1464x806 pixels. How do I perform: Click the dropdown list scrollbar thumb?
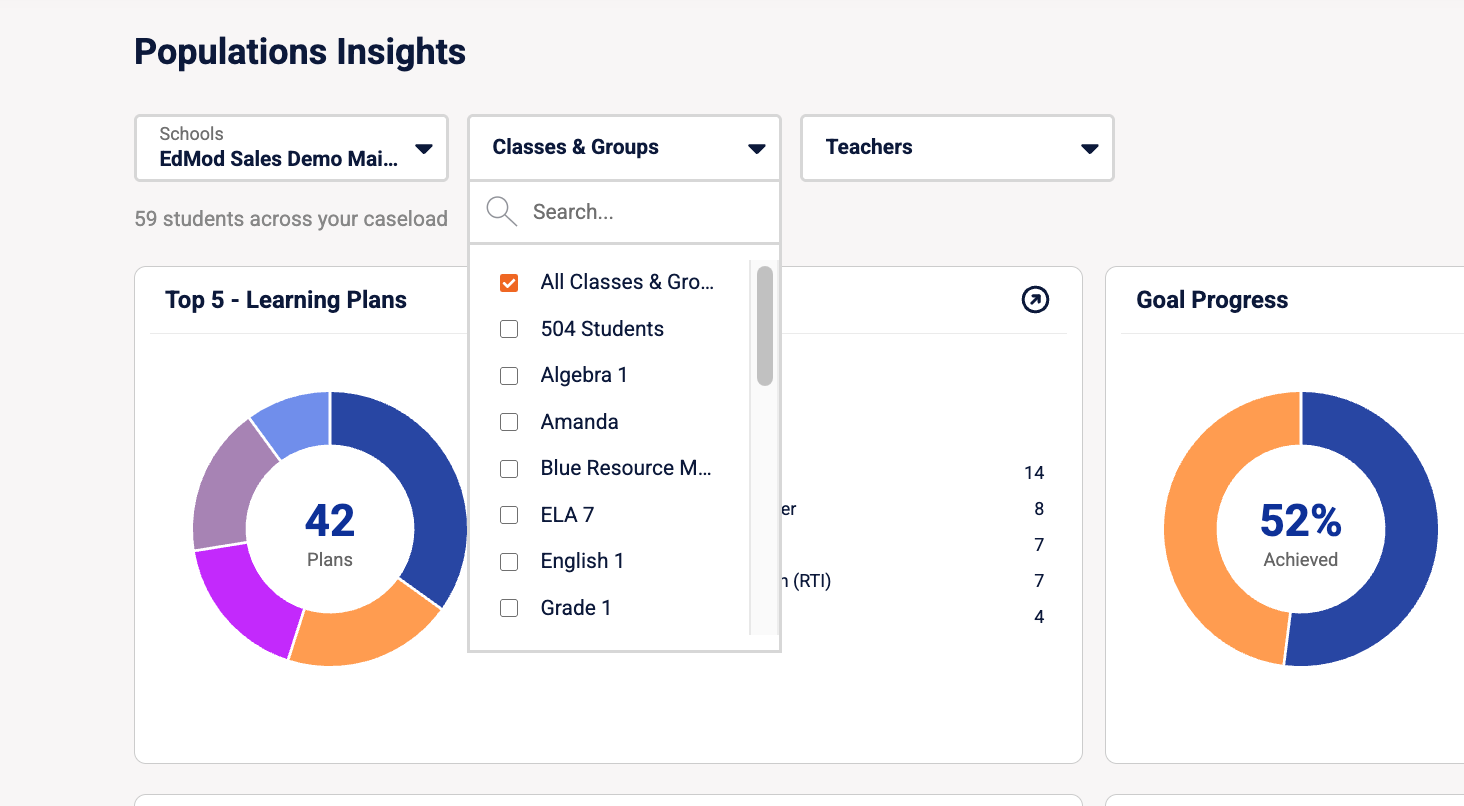pos(765,326)
